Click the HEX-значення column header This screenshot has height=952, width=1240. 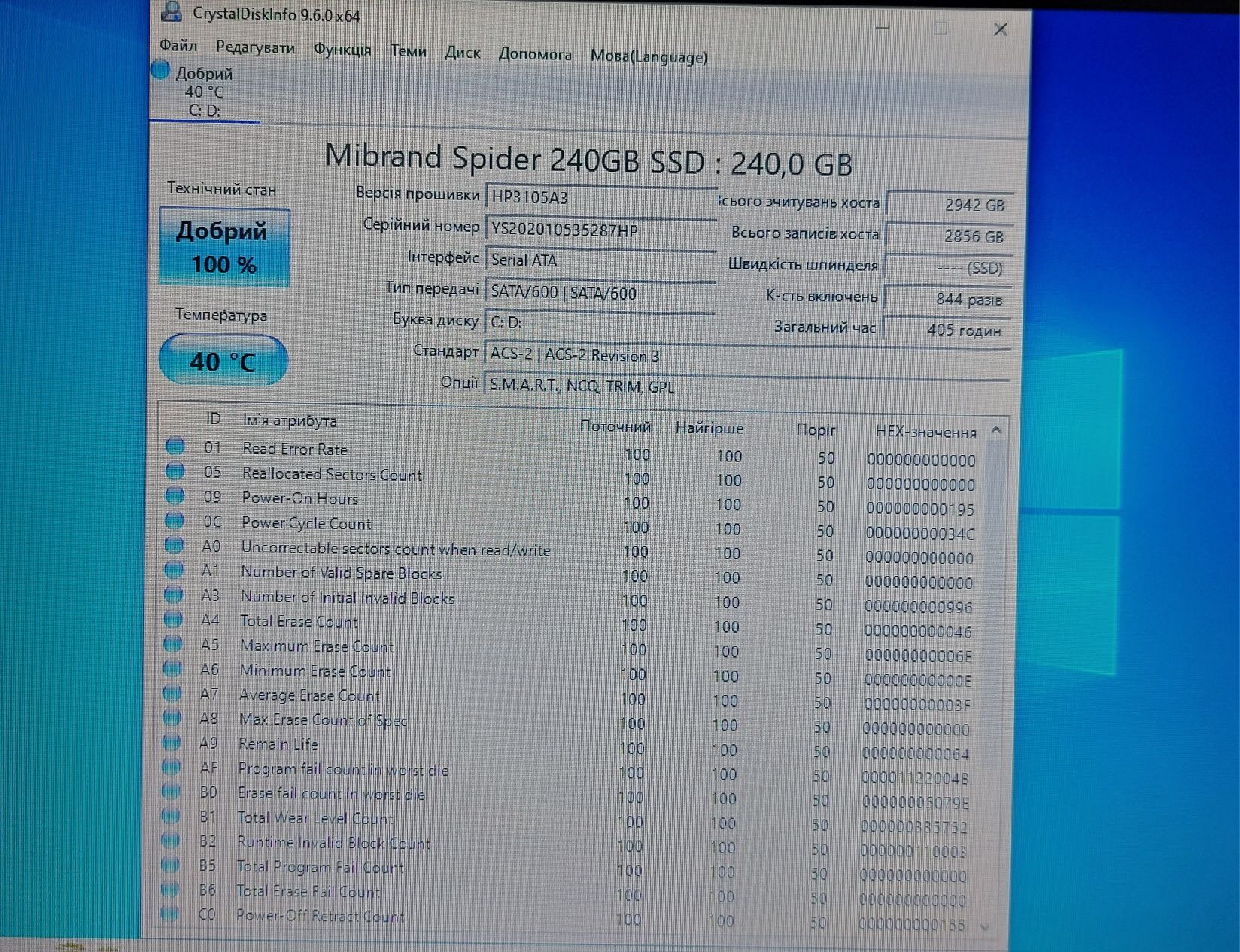tap(926, 432)
